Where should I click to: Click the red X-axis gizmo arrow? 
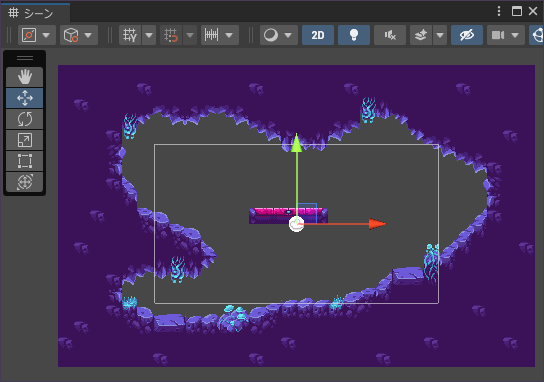point(377,224)
